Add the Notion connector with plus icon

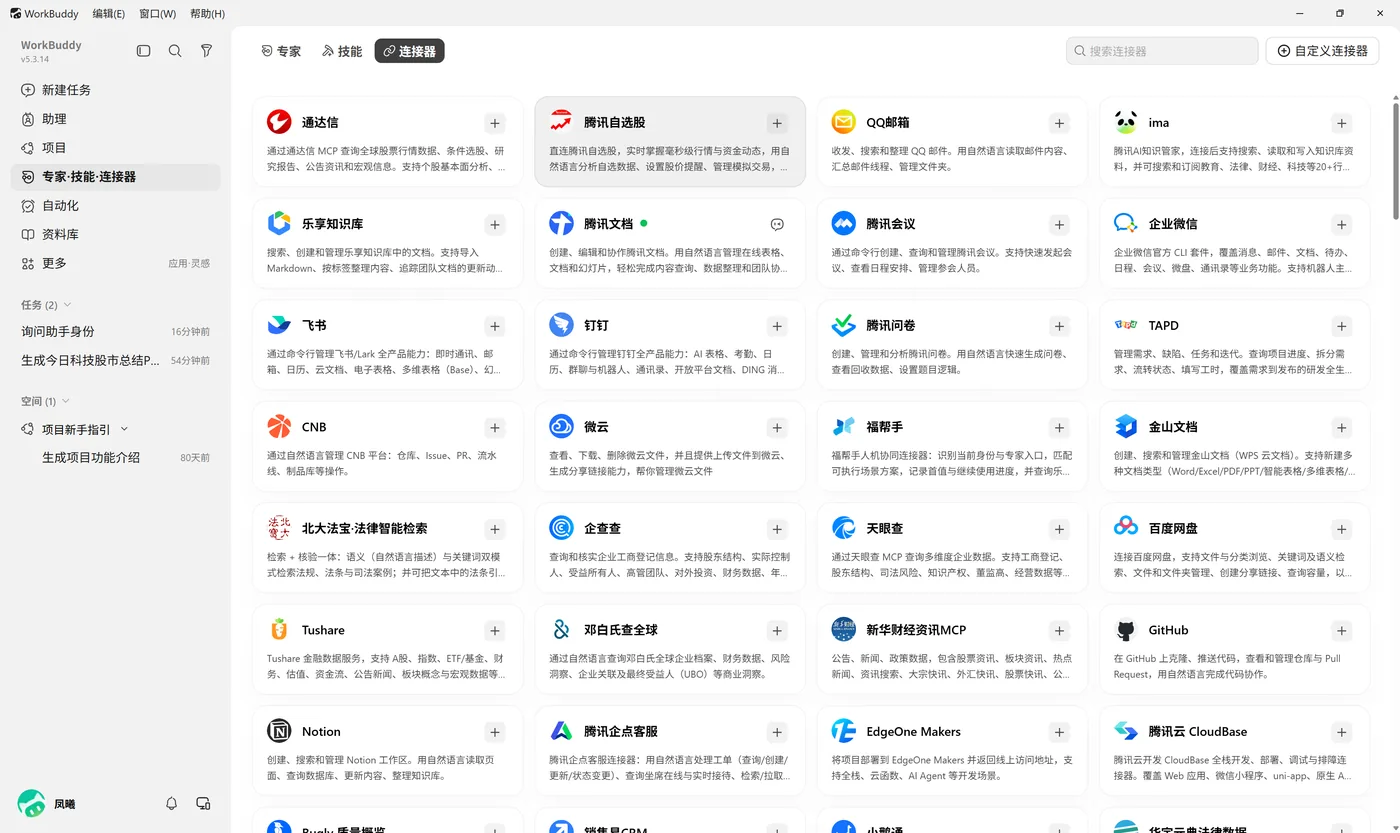coord(495,733)
